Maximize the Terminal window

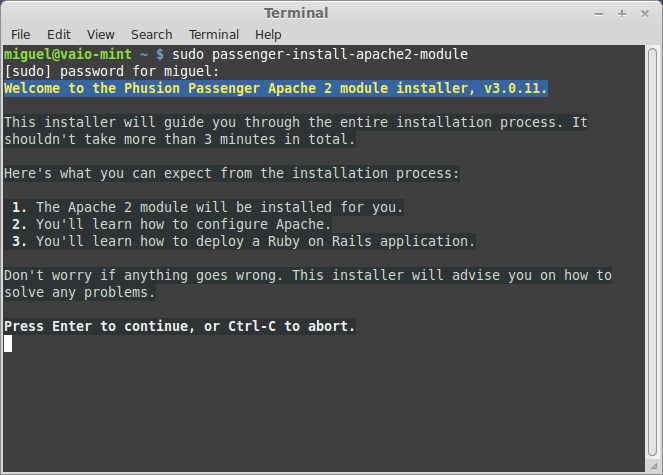pyautogui.click(x=622, y=14)
